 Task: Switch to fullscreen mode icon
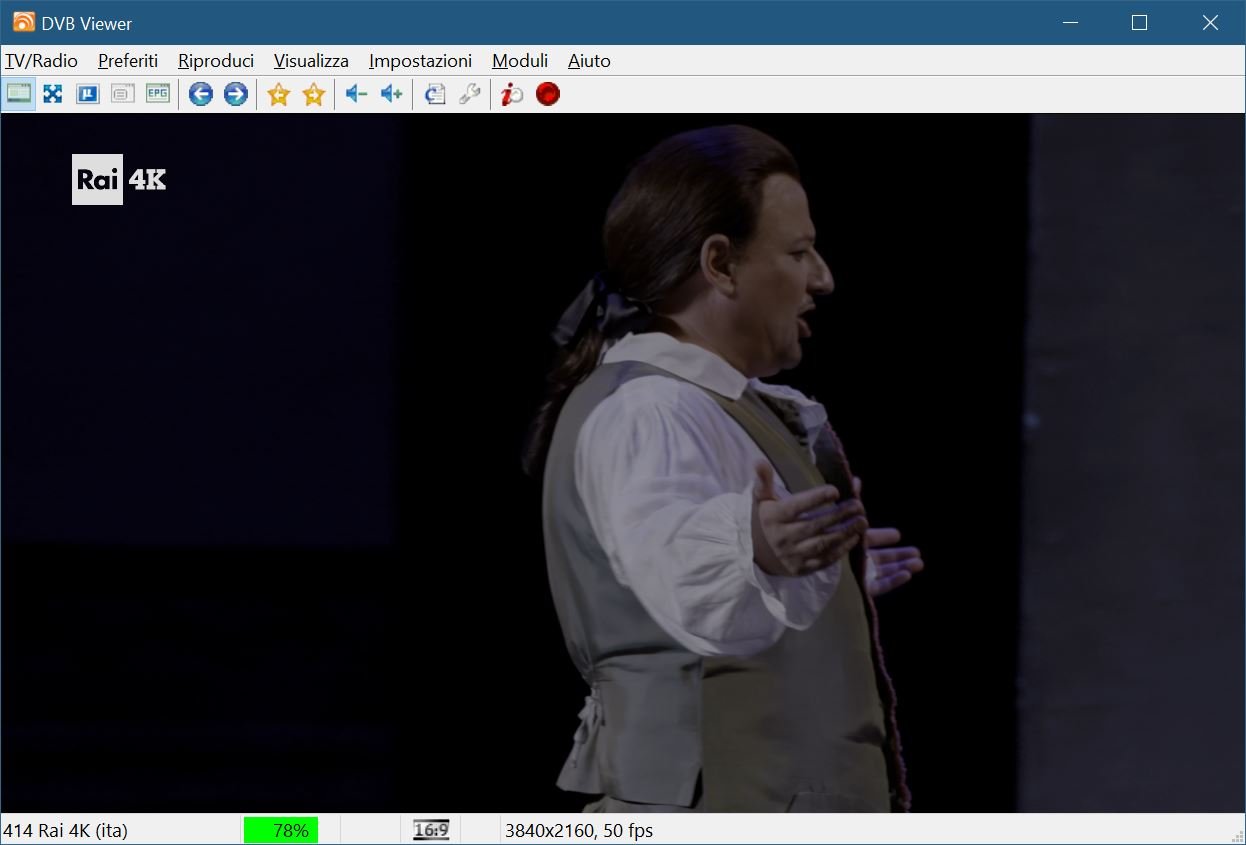[53, 94]
